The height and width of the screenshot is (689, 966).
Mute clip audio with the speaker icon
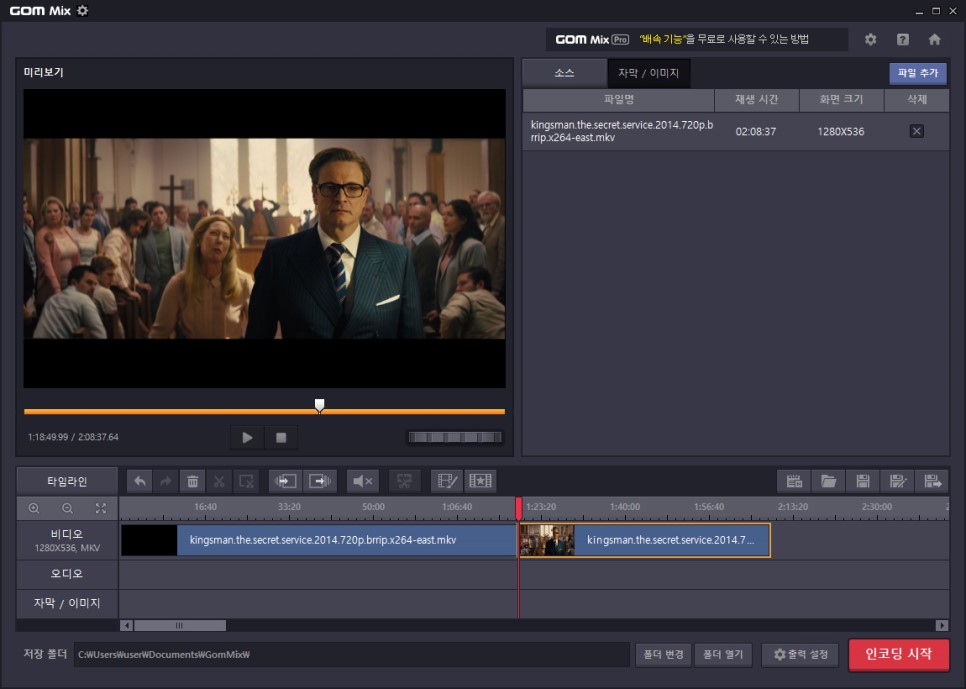click(x=362, y=481)
